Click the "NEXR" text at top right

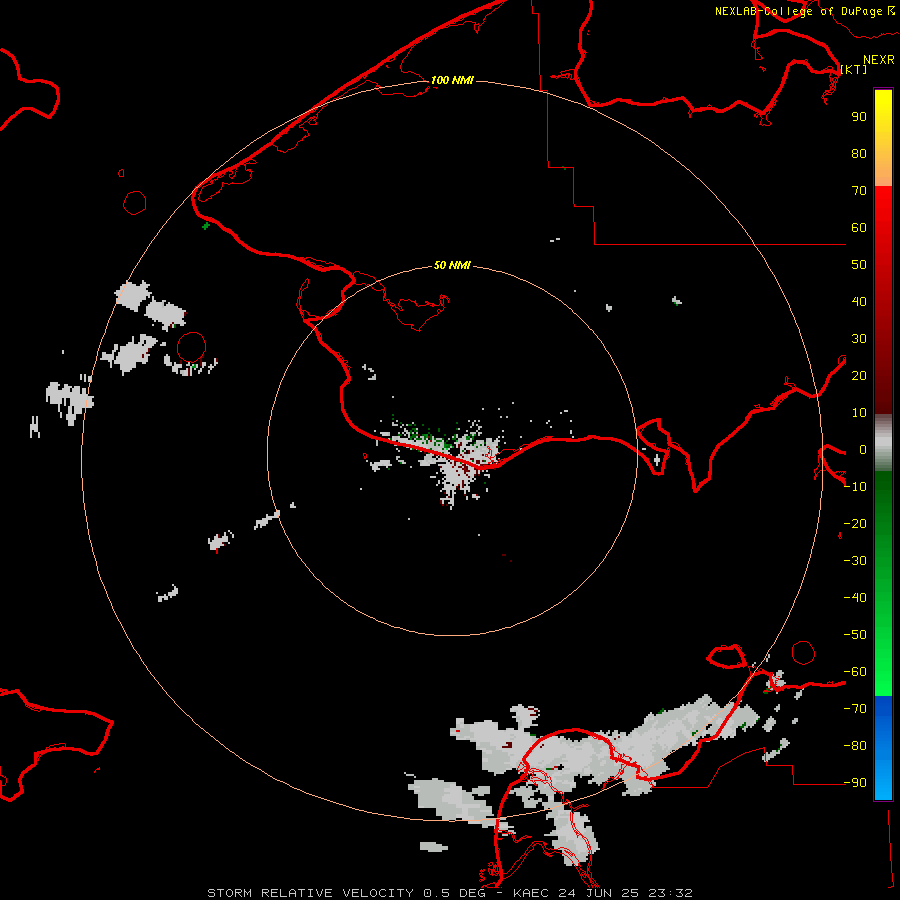879,60
